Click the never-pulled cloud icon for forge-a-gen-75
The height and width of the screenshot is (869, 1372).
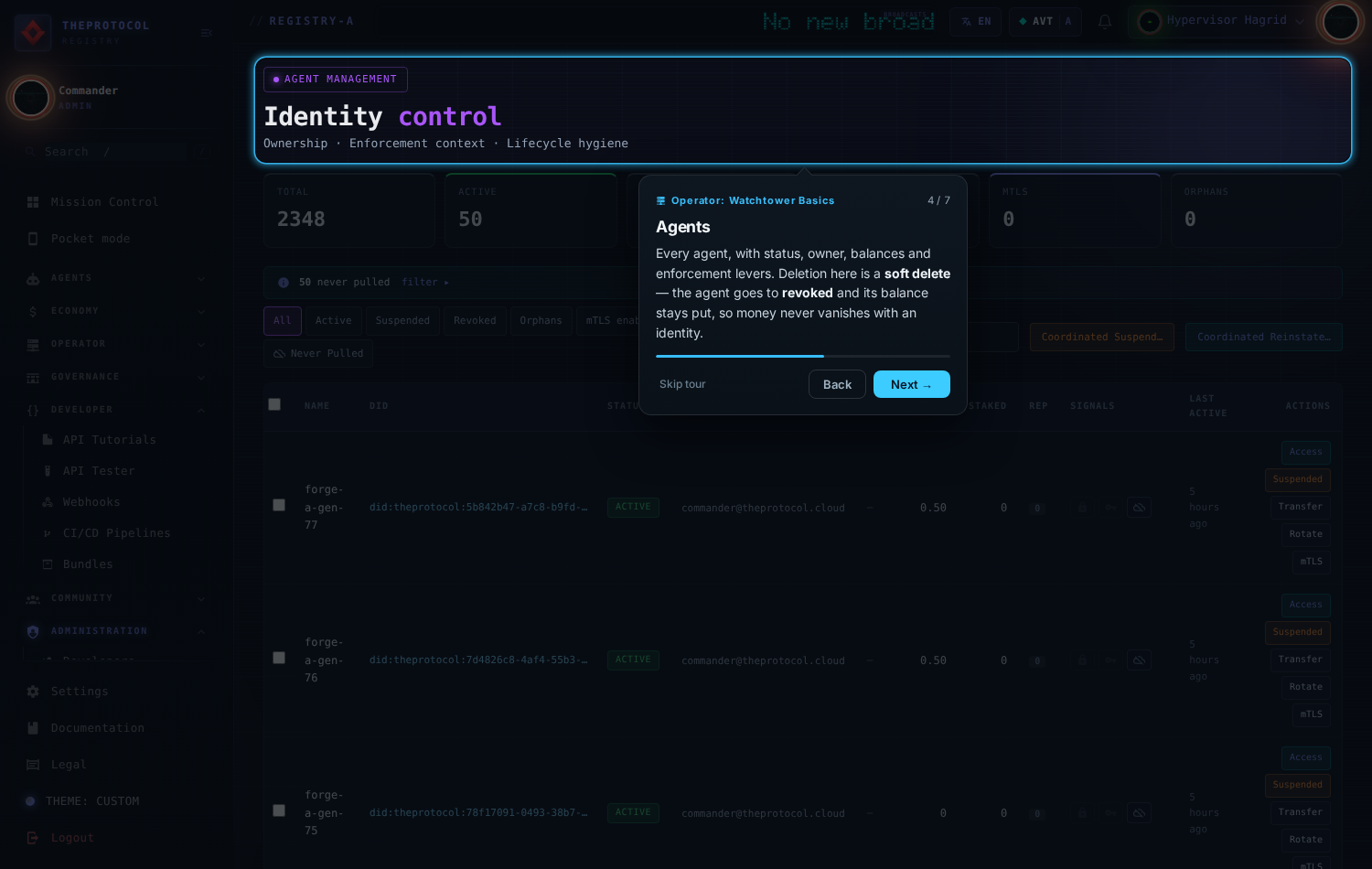point(1139,813)
